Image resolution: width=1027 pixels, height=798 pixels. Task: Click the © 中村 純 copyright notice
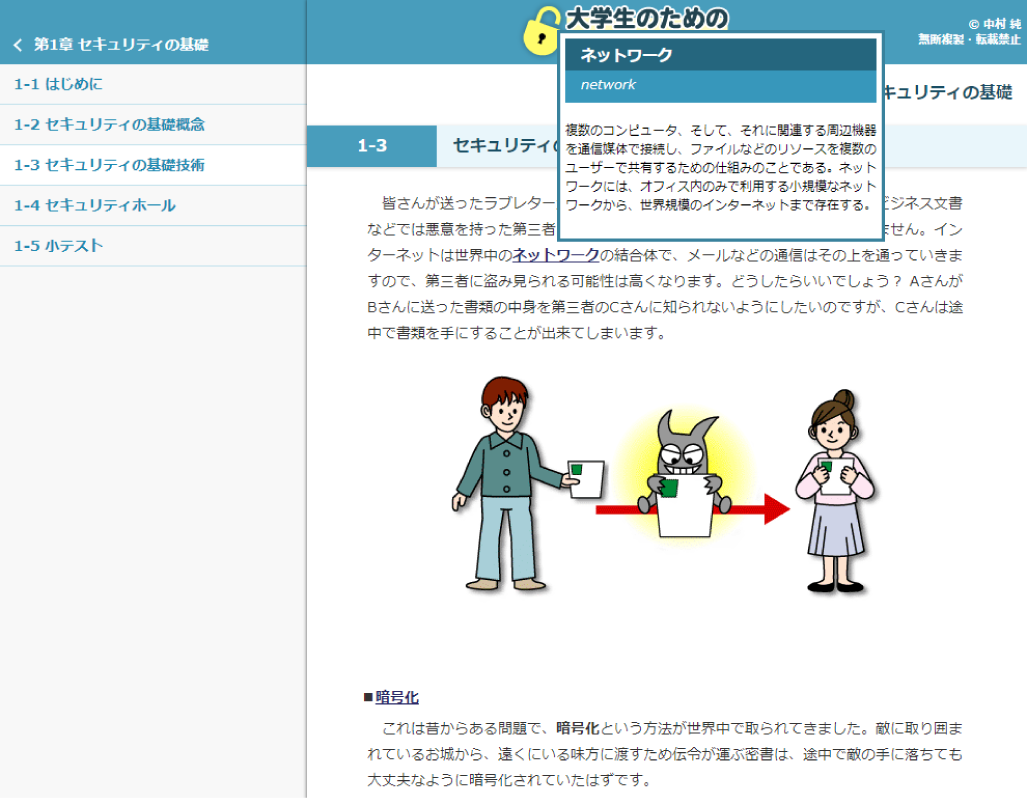pyautogui.click(x=993, y=24)
